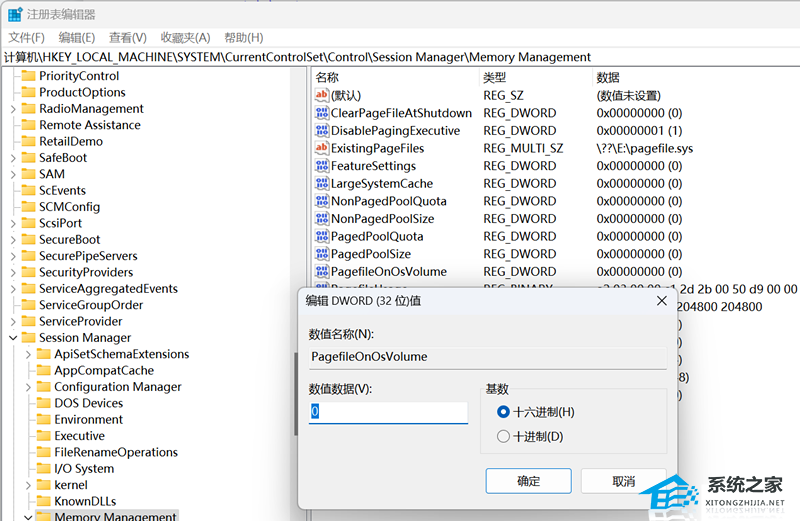The image size is (800, 521).
Task: Click the 取消 button in dialog
Action: (623, 481)
